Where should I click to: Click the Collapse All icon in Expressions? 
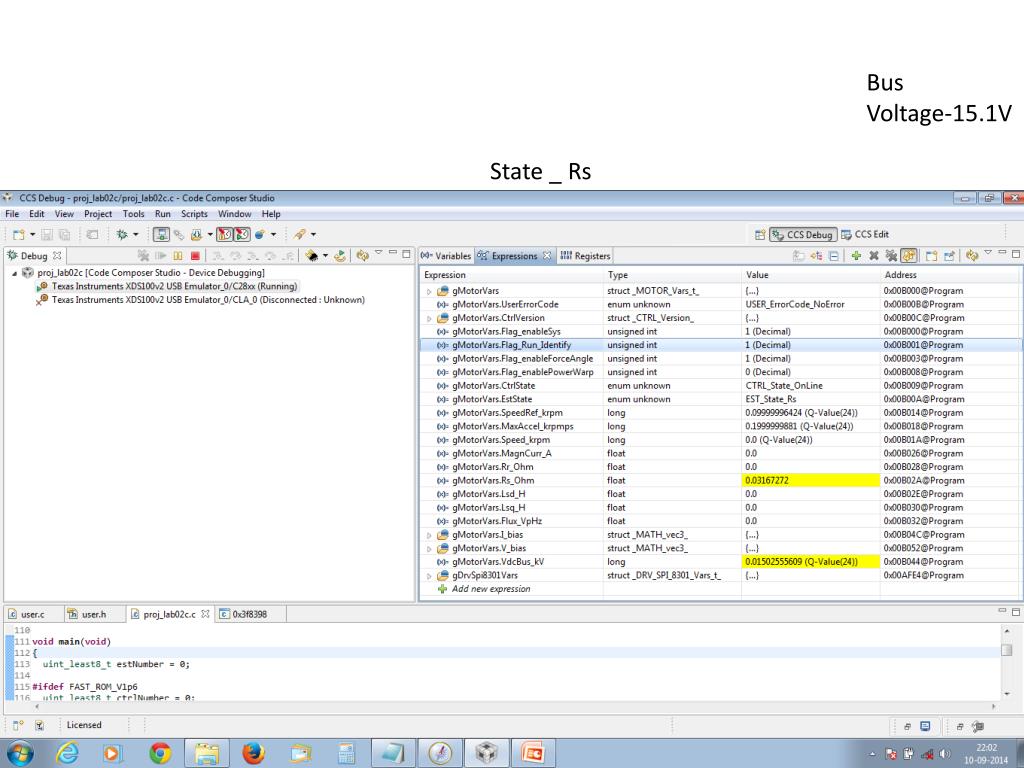834,256
